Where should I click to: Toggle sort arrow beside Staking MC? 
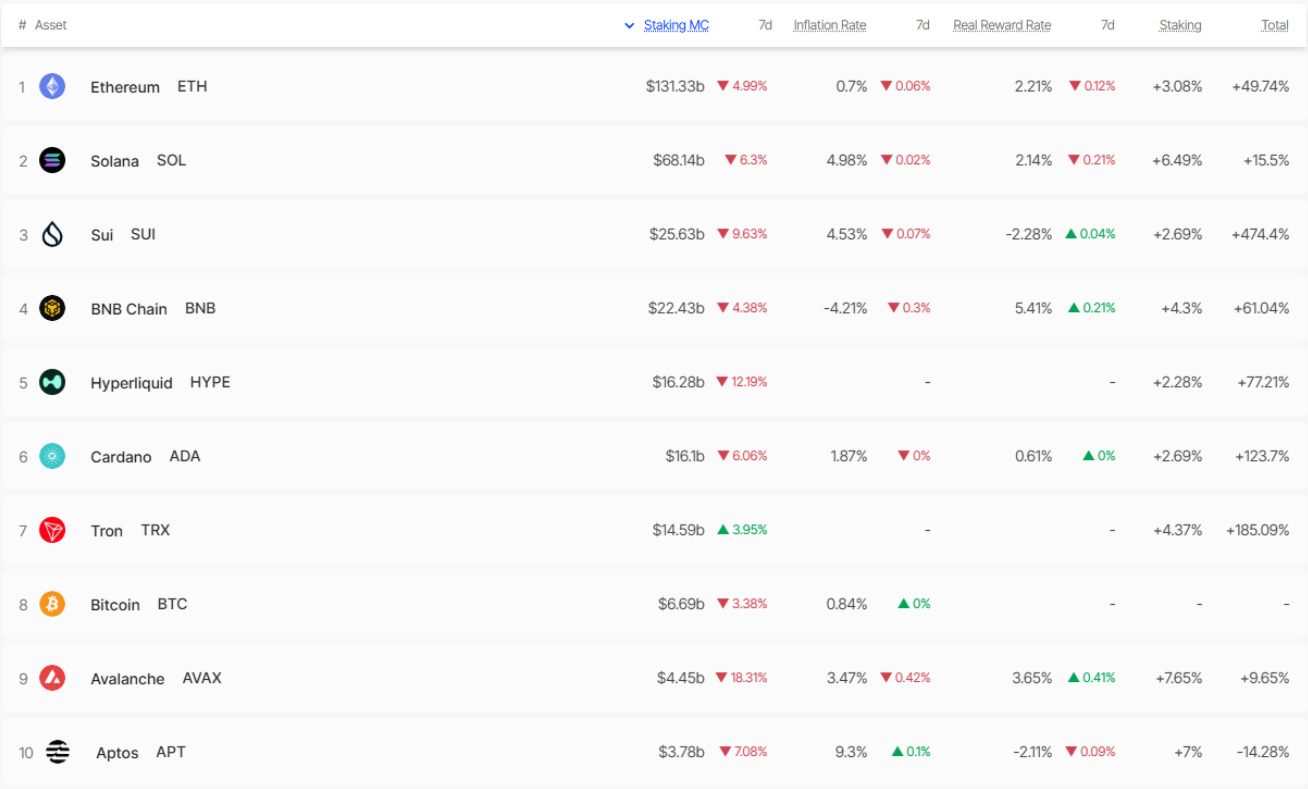(629, 26)
